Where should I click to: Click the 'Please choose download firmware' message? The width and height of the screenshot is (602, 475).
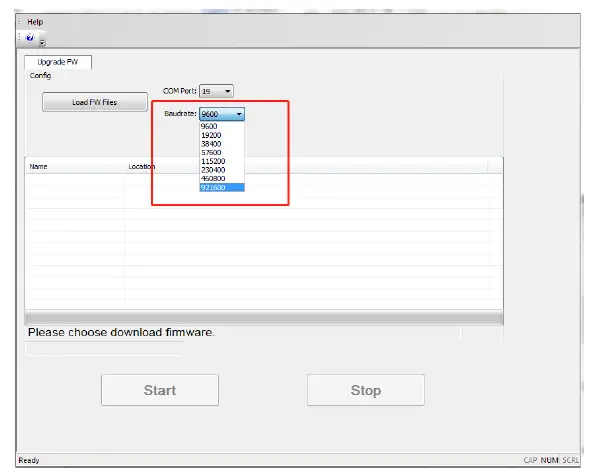click(x=121, y=332)
